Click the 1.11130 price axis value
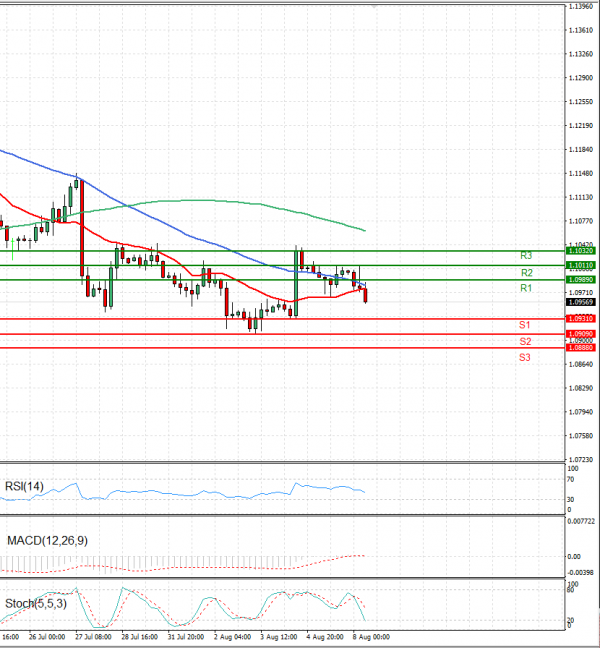600x648 pixels. tap(581, 198)
